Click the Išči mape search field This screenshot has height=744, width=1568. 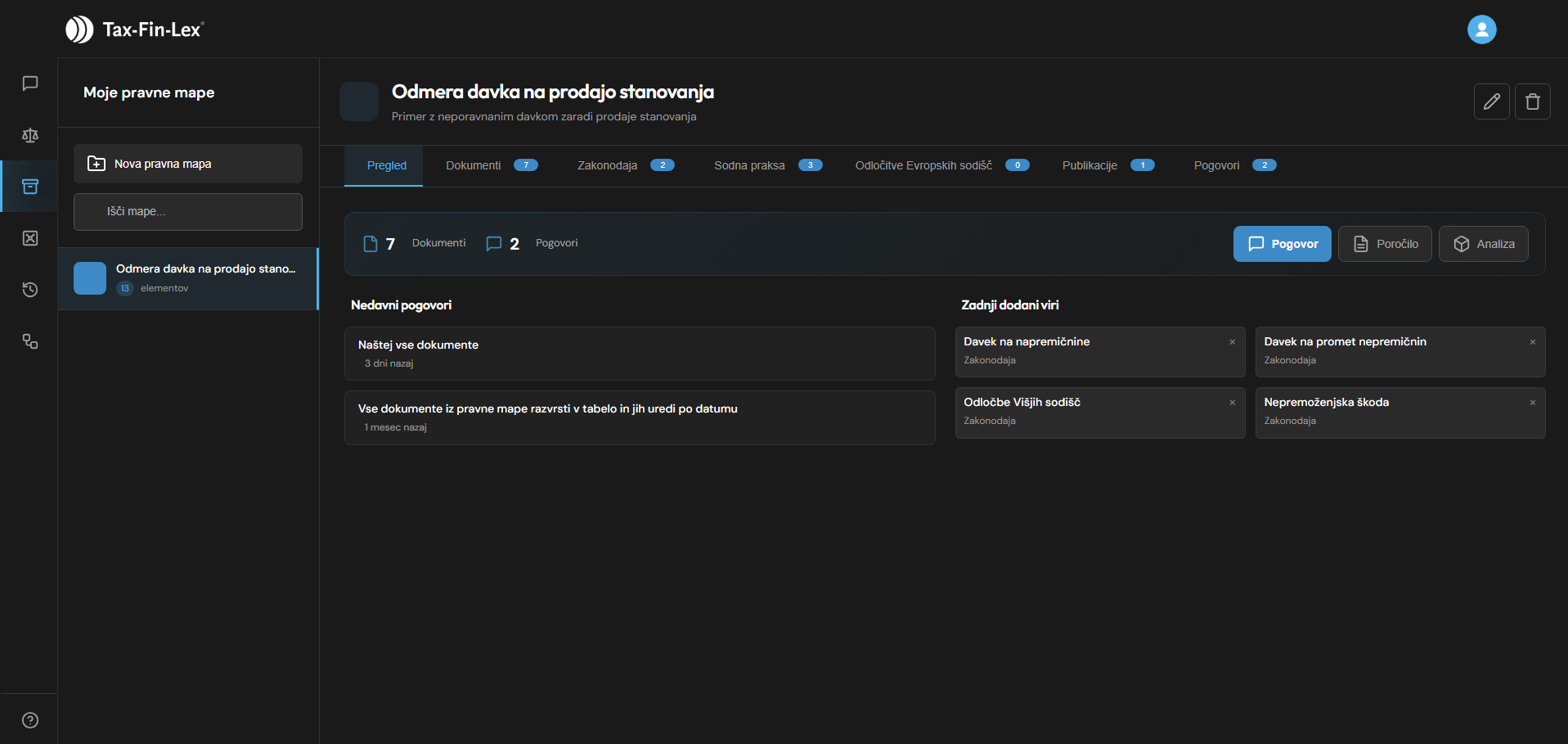pos(188,212)
